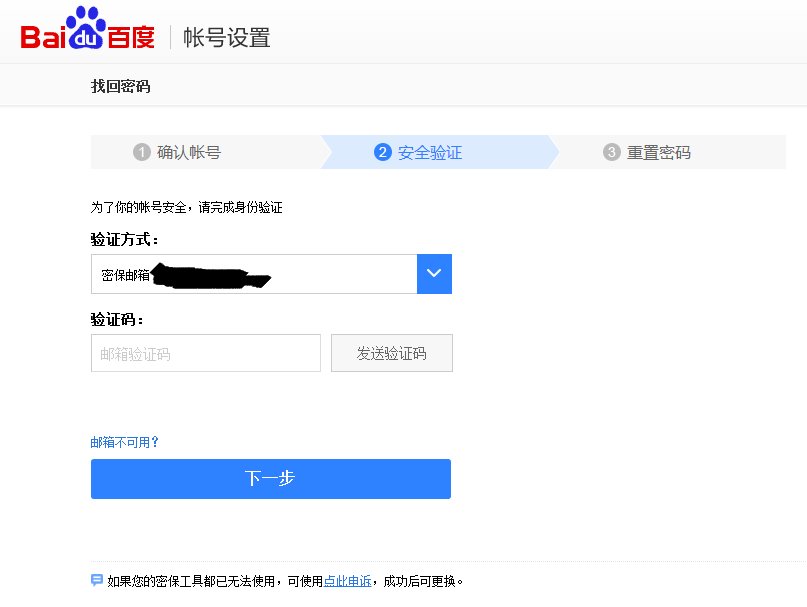Click the 下一步 button
This screenshot has width=807, height=607.
tap(270, 478)
